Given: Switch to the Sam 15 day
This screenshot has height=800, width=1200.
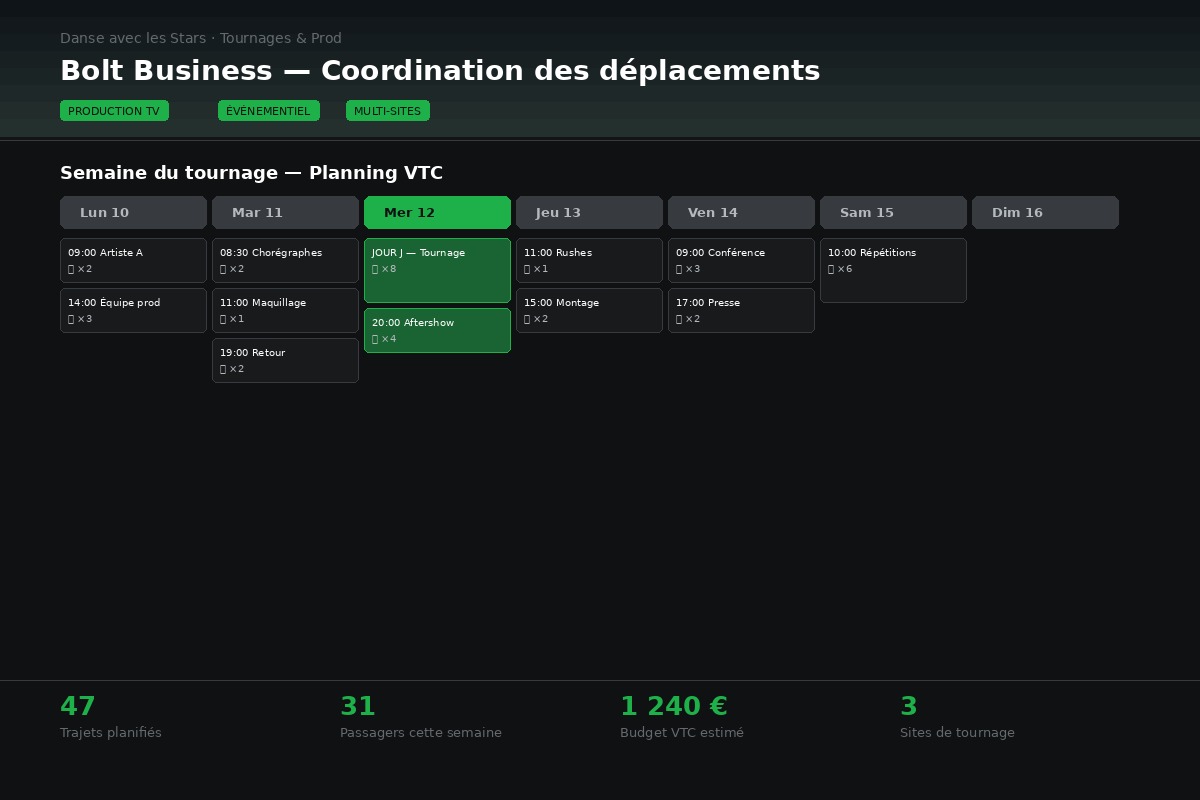Looking at the screenshot, I should [893, 212].
